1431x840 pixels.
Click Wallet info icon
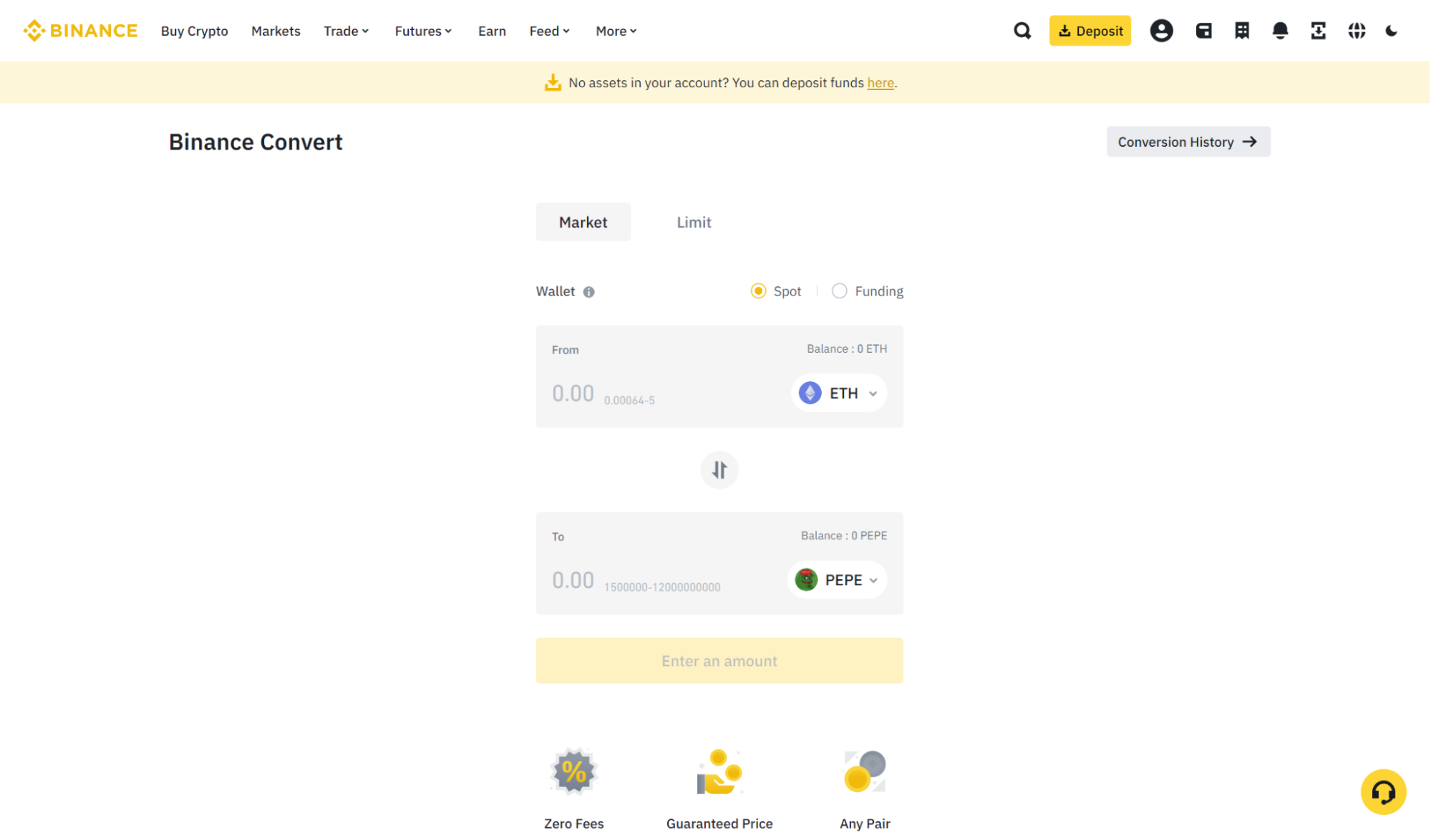(588, 292)
